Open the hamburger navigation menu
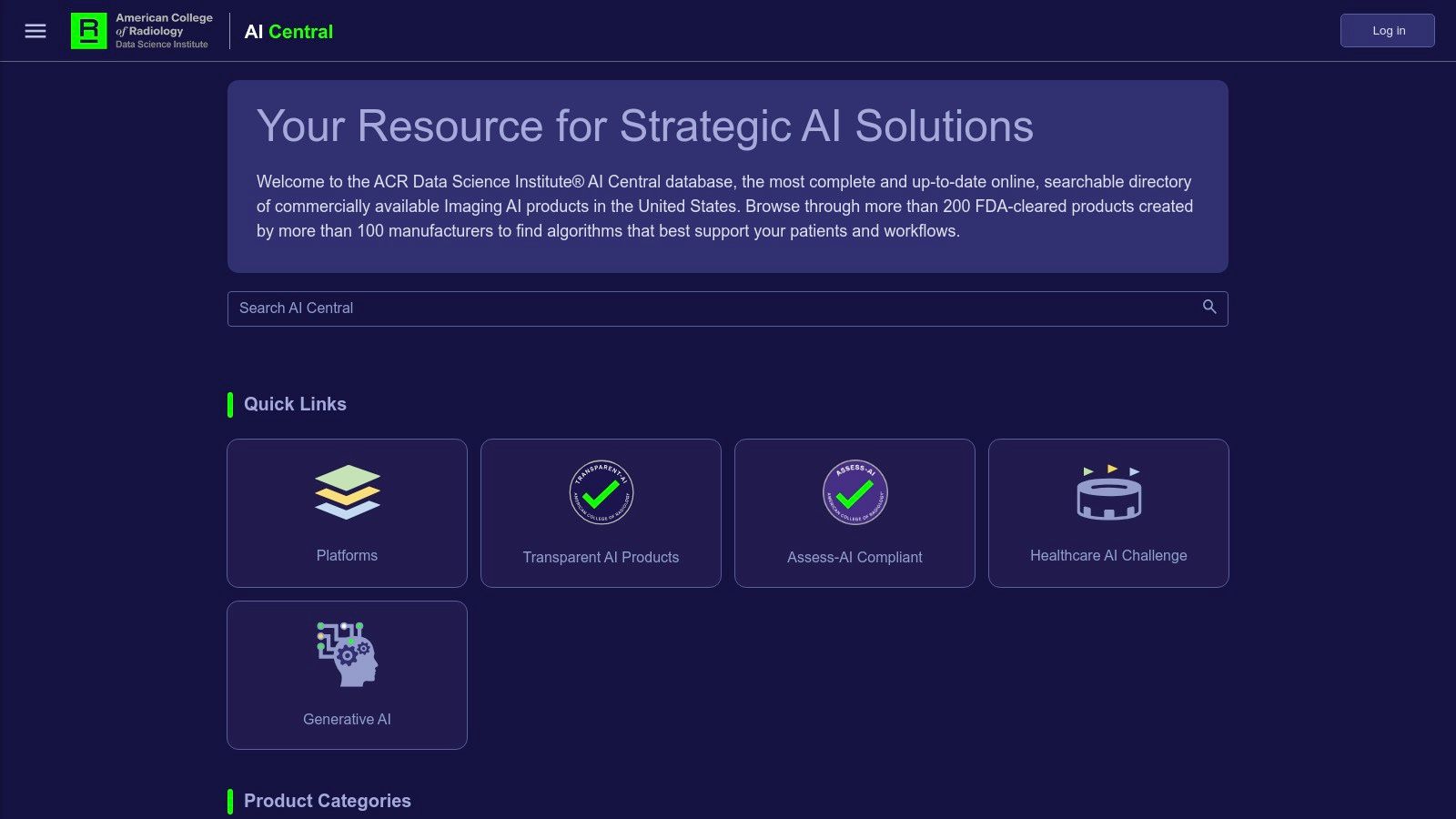The width and height of the screenshot is (1456, 819). tap(35, 30)
